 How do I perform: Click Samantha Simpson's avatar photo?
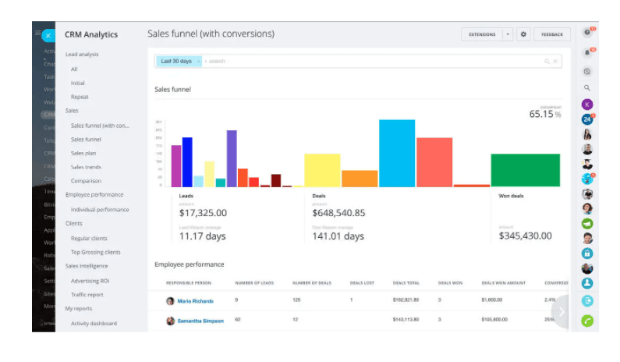pyautogui.click(x=170, y=321)
